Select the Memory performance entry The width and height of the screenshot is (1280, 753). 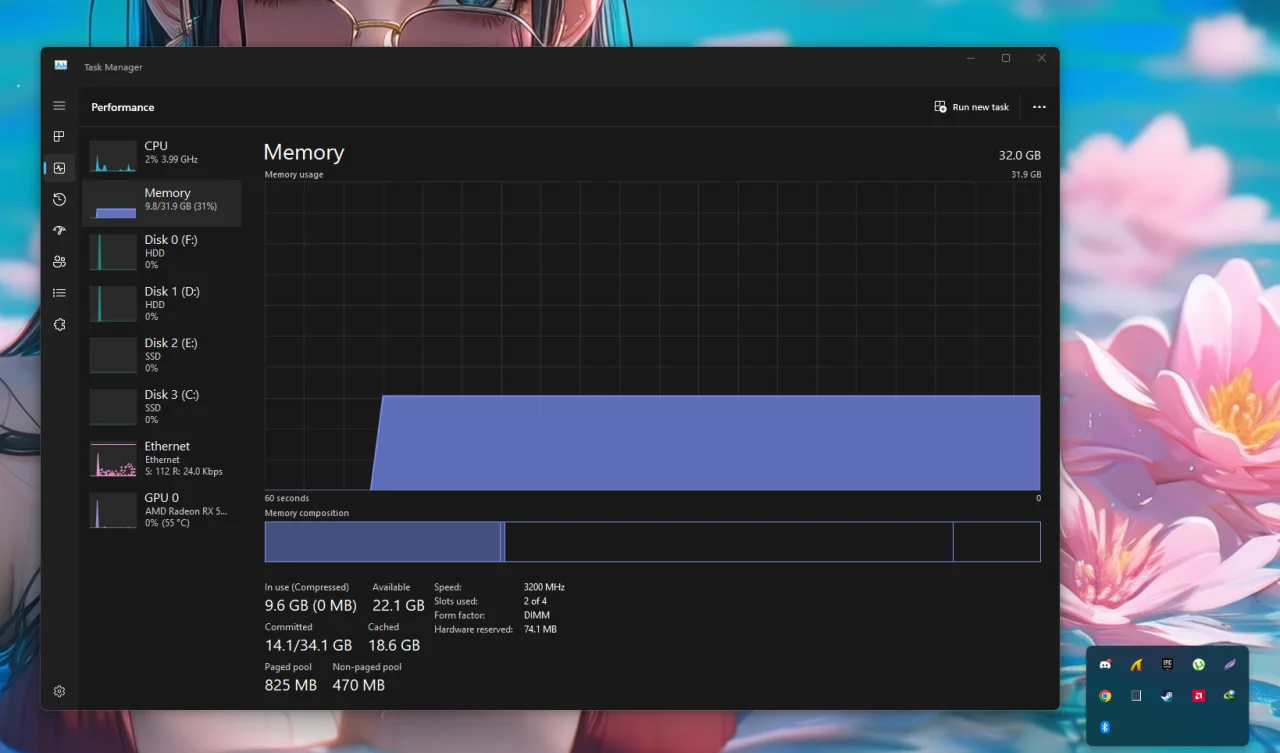coord(161,202)
